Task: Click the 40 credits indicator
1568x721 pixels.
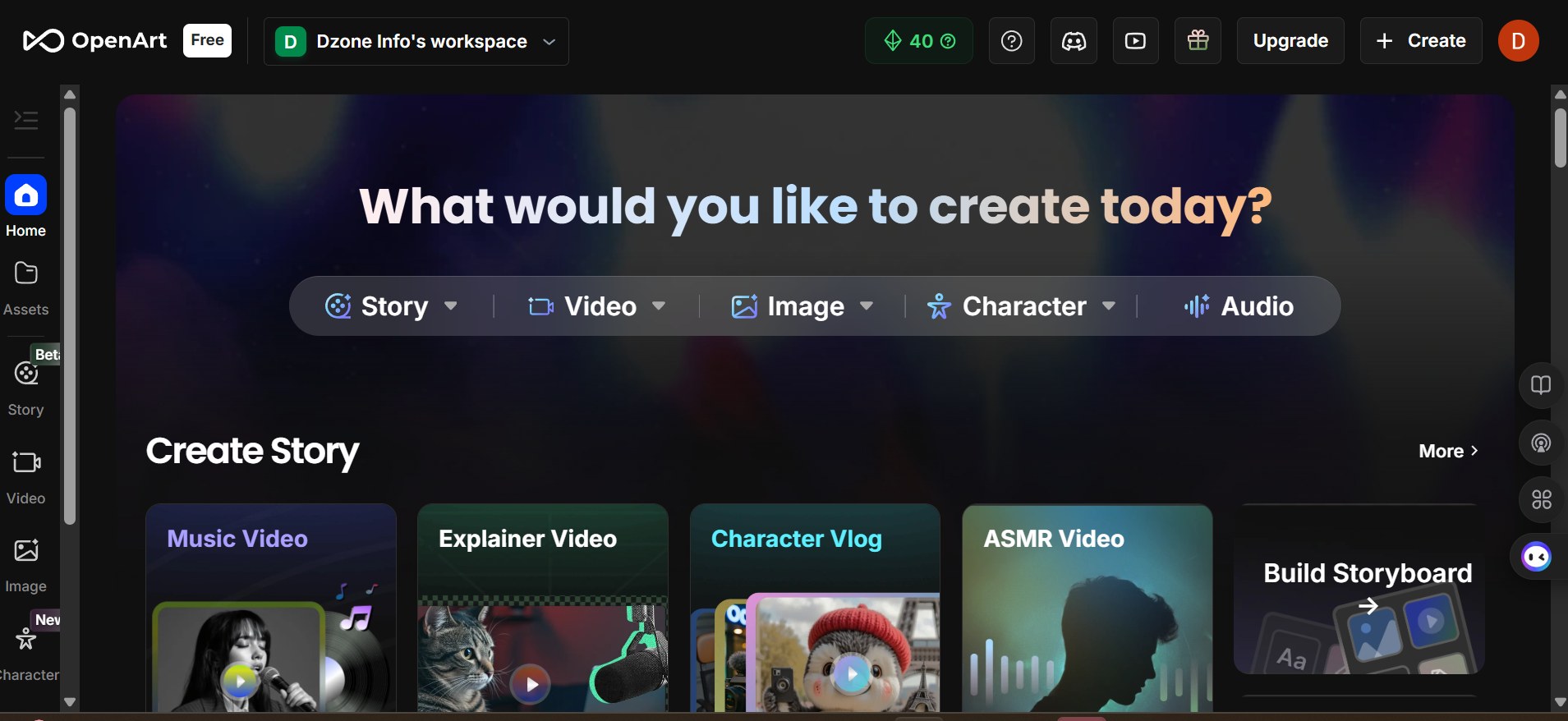Action: pyautogui.click(x=919, y=41)
